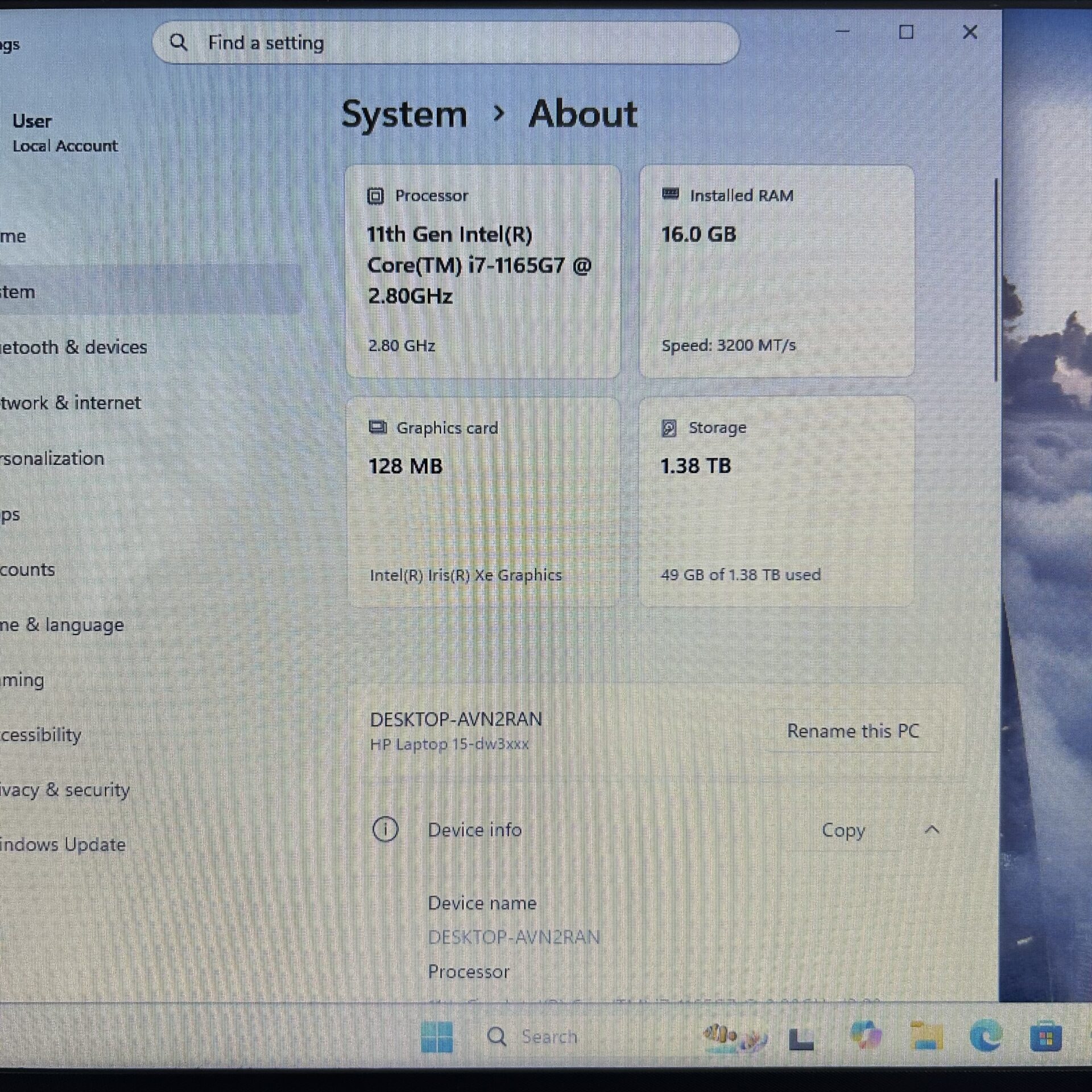
Task: Launch Microsoft Edge from the taskbar
Action: click(986, 1035)
